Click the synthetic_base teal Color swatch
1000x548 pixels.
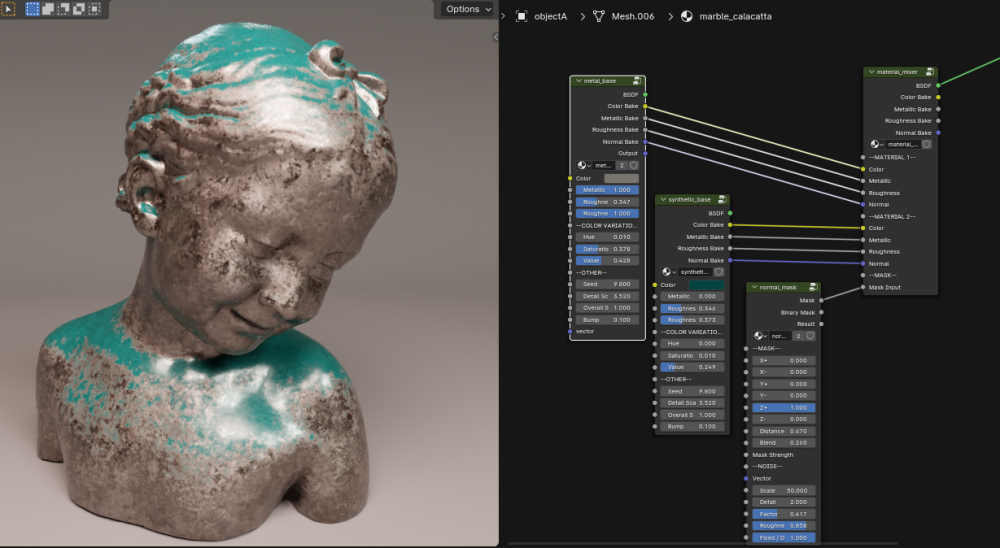tap(705, 285)
